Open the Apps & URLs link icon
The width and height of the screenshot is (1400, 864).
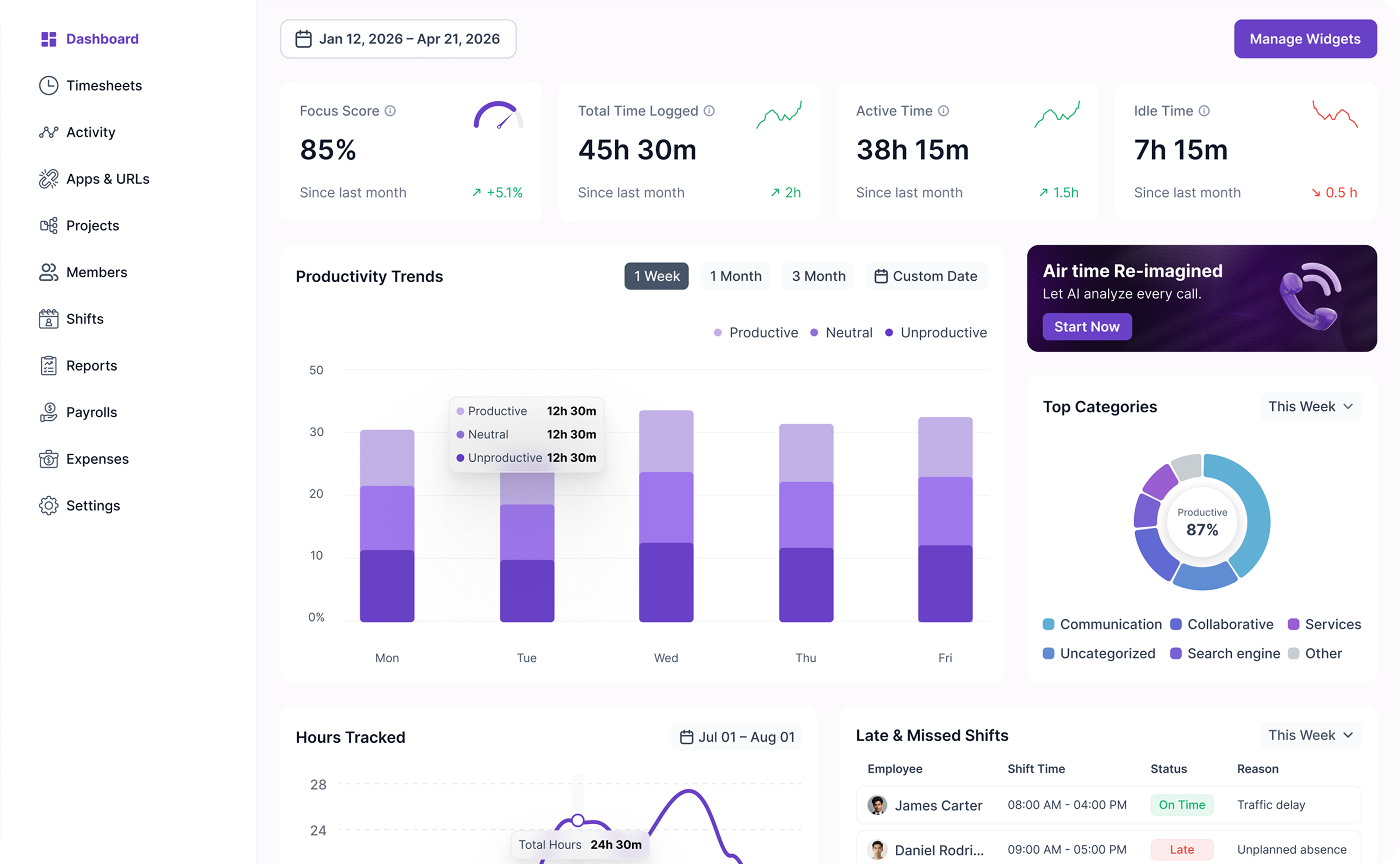point(49,179)
